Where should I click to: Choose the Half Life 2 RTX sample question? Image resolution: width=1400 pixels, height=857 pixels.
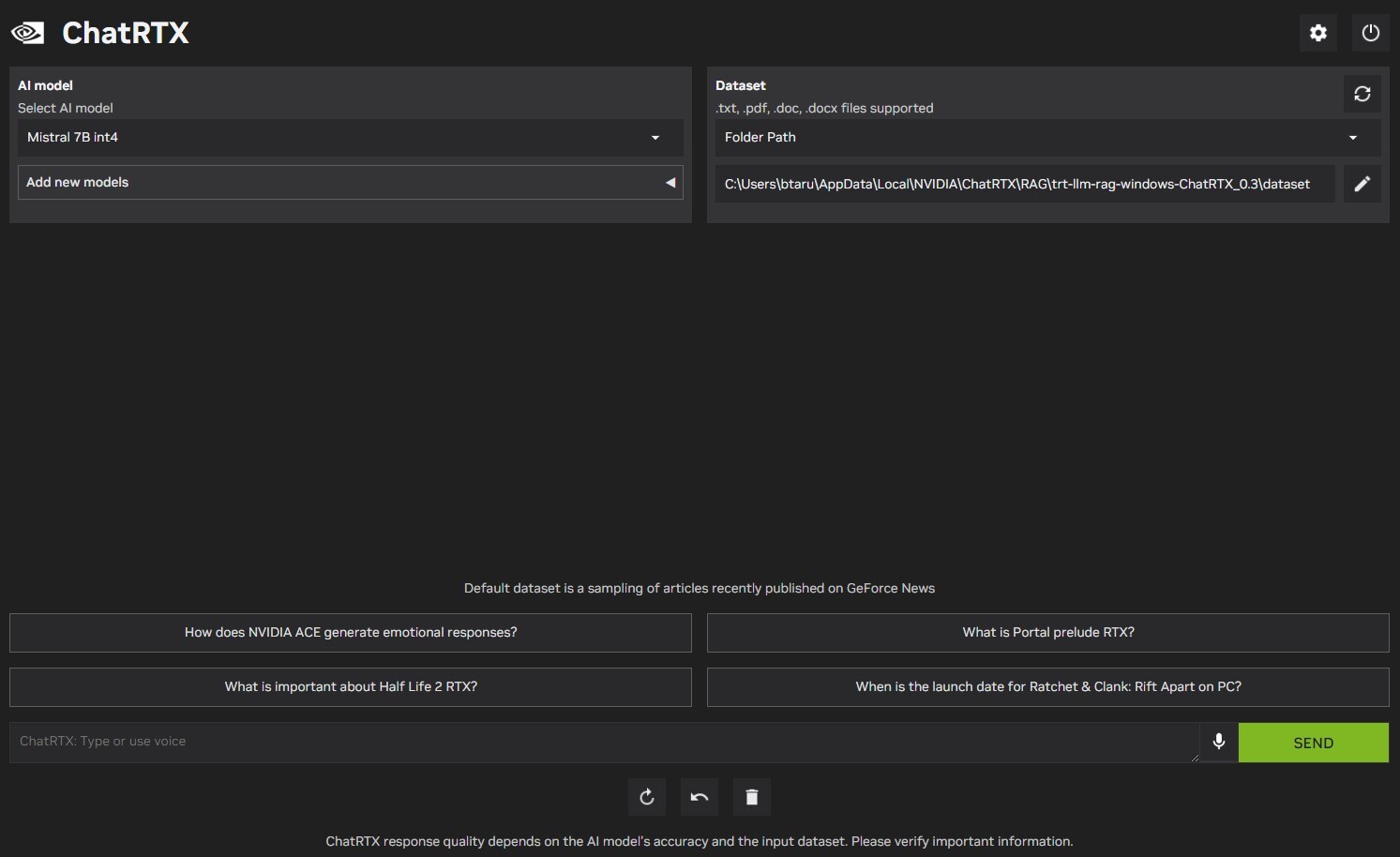coord(351,687)
